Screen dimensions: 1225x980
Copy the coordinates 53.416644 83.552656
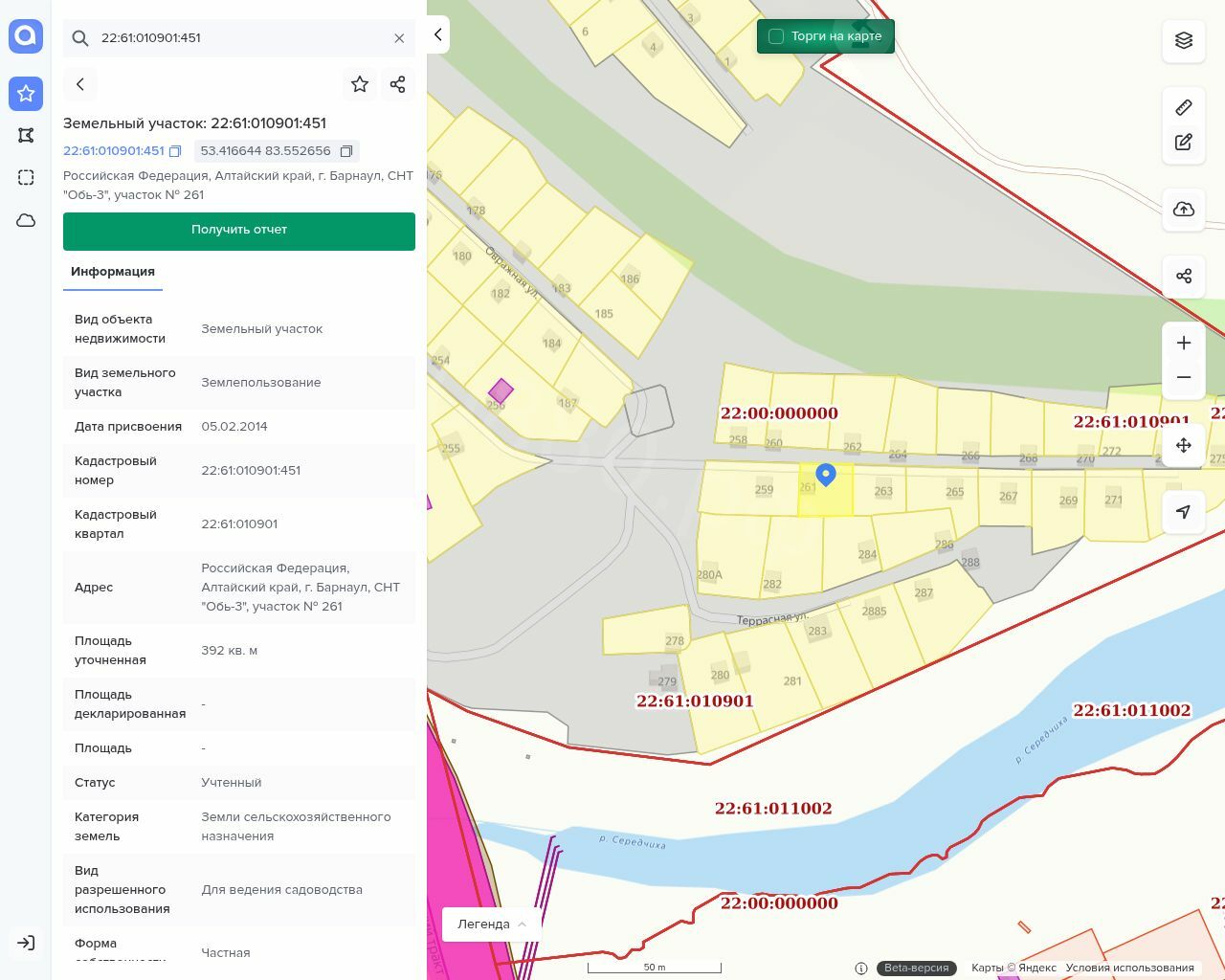click(346, 151)
